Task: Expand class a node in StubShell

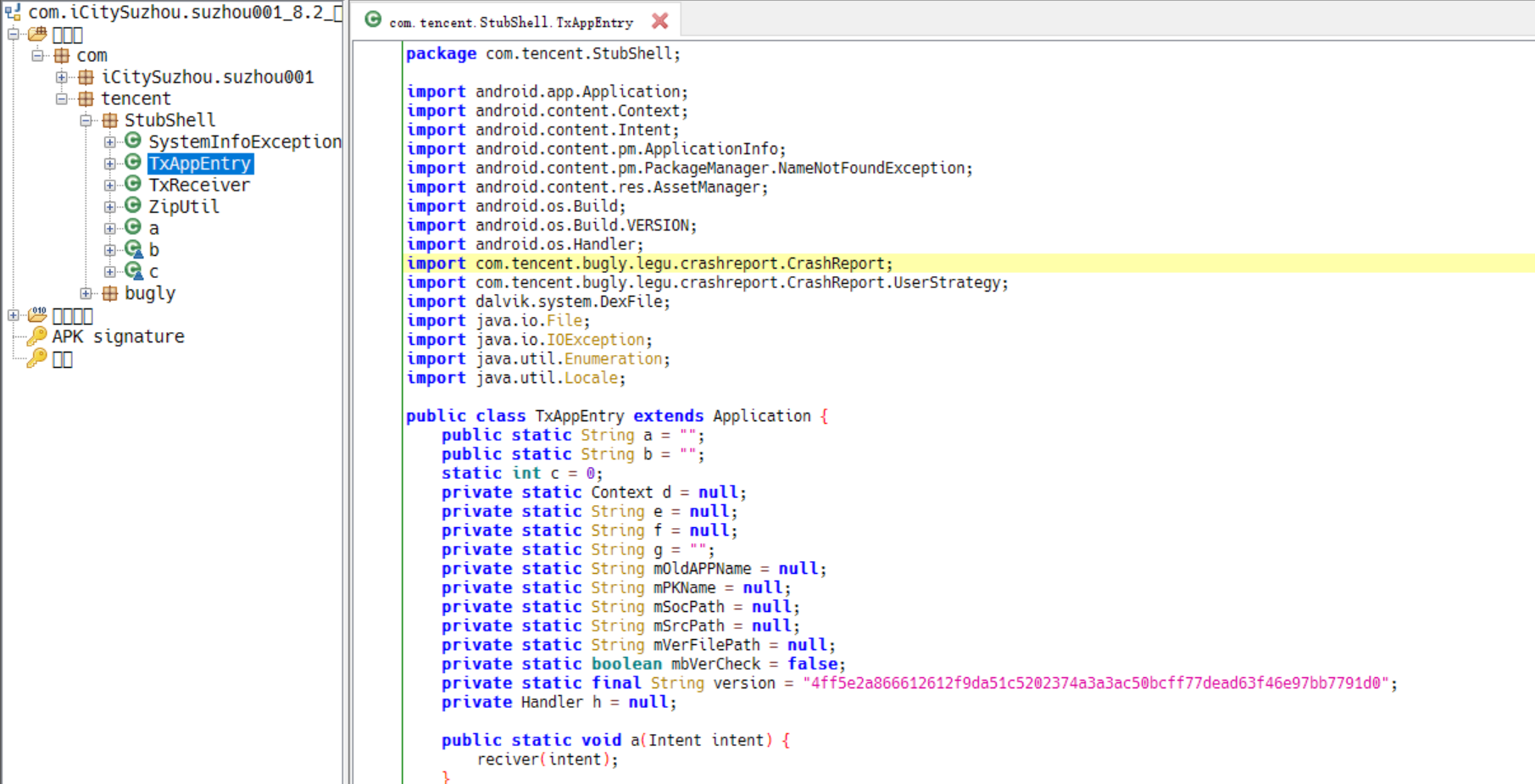Action: (x=110, y=228)
